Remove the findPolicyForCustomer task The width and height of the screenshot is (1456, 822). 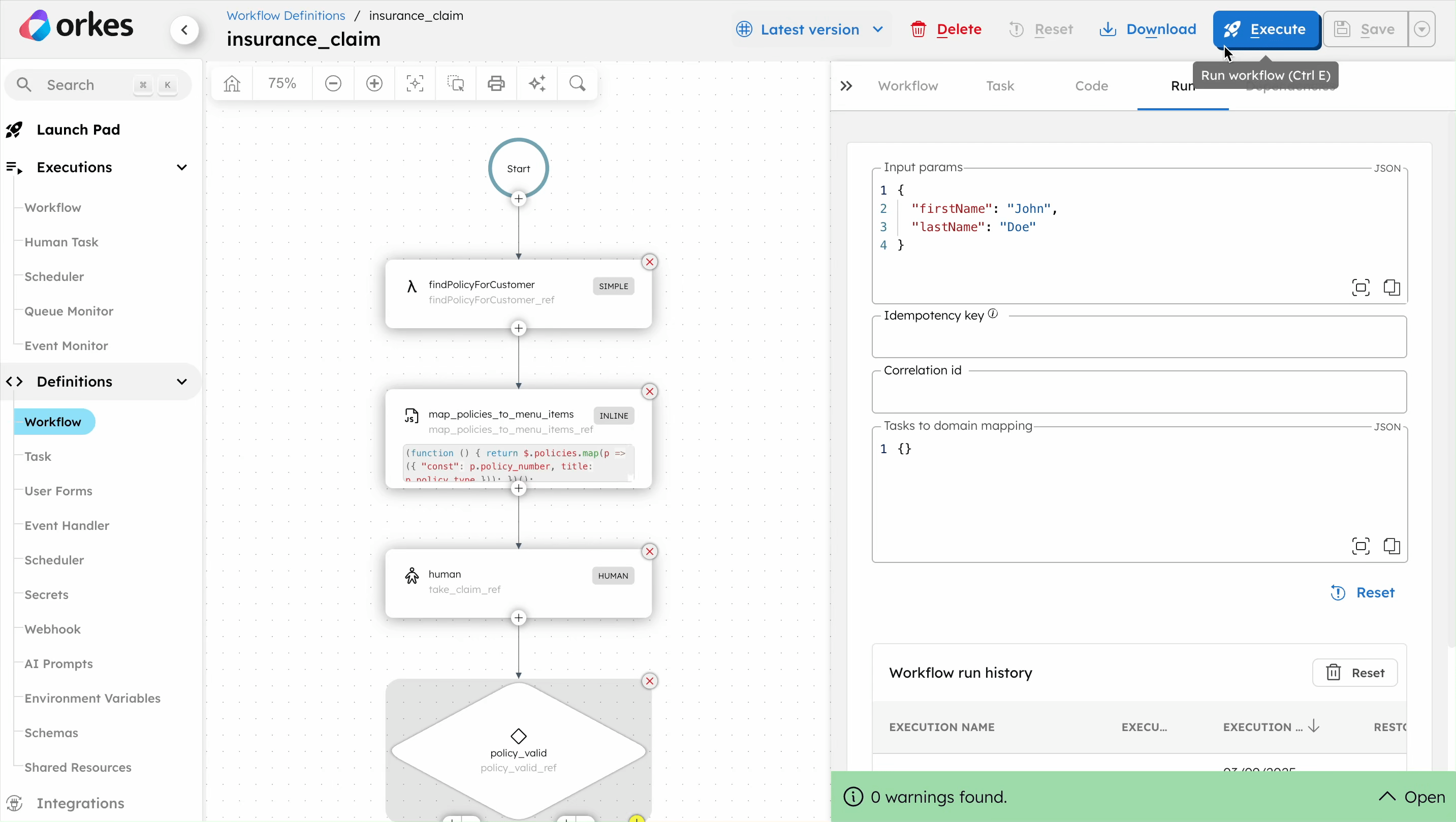[649, 262]
